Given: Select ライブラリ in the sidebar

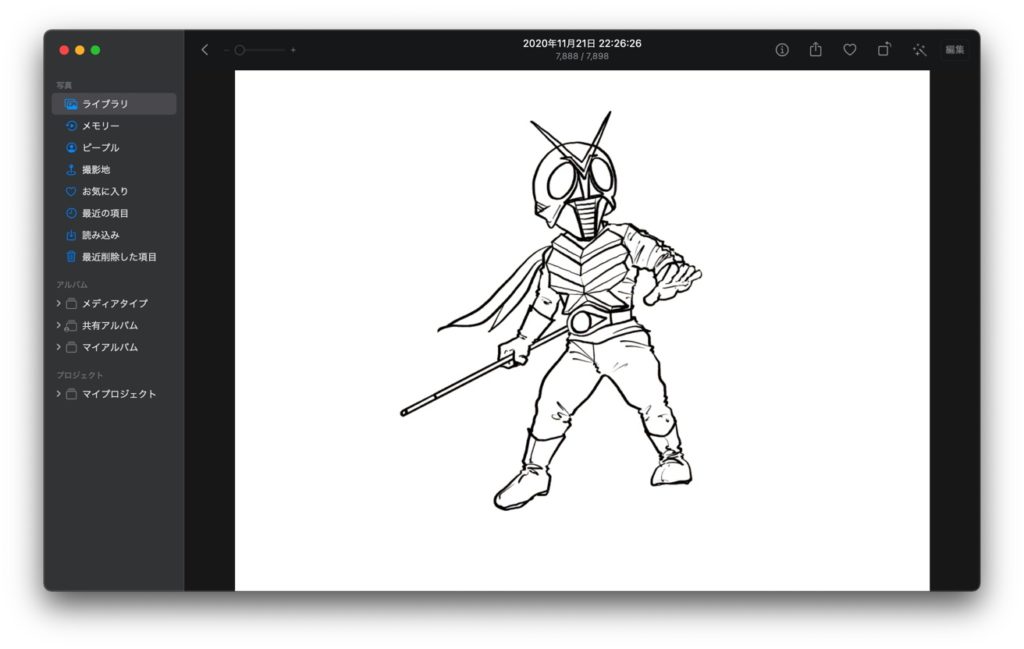Looking at the screenshot, I should [x=114, y=104].
